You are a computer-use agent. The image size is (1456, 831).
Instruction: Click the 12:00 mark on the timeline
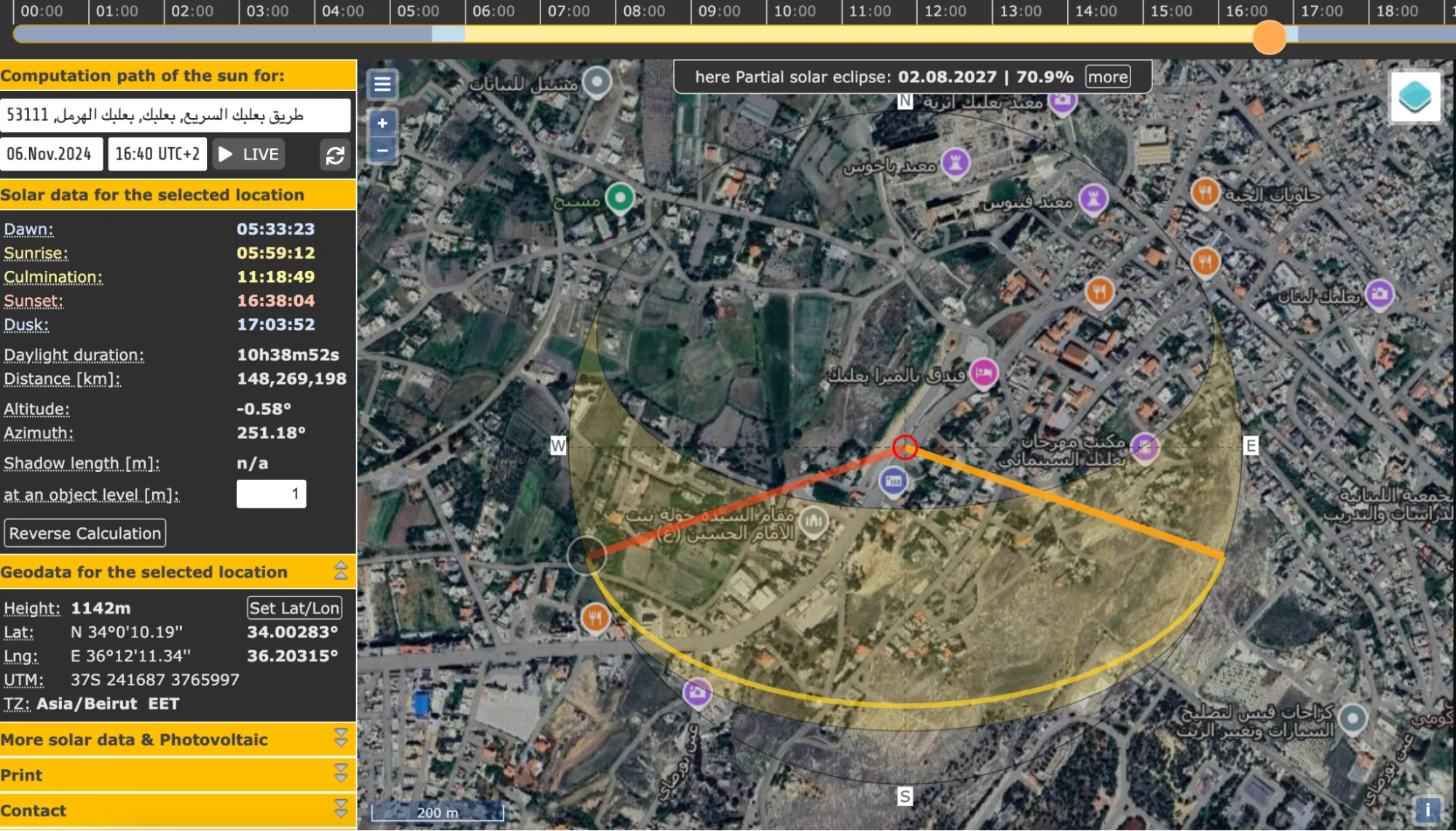945,12
